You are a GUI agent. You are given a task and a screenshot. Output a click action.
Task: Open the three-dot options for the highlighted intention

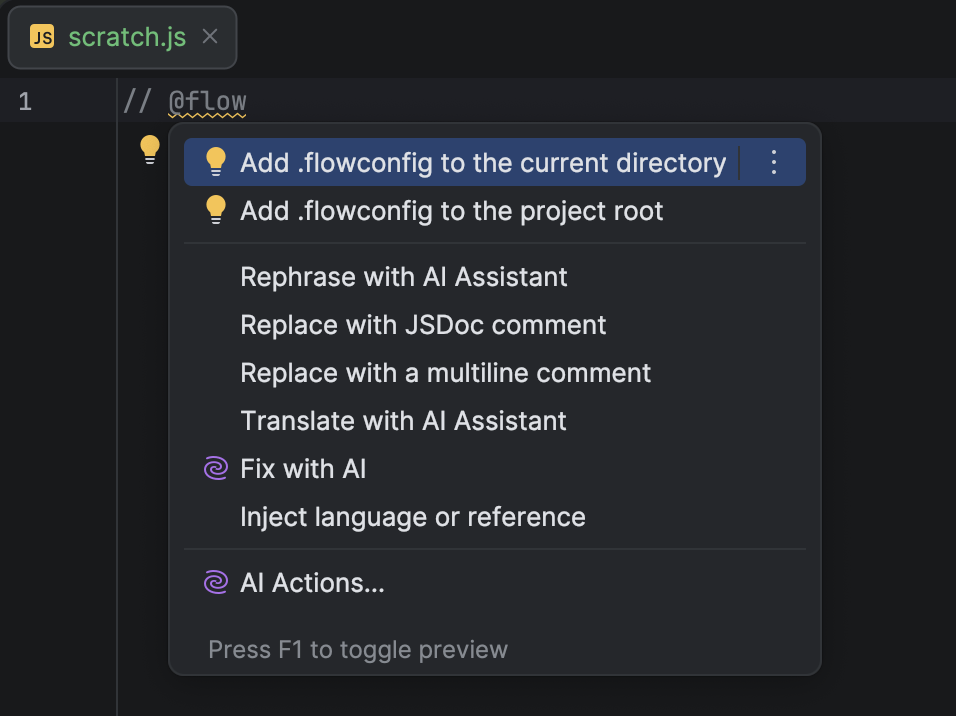(x=773, y=161)
